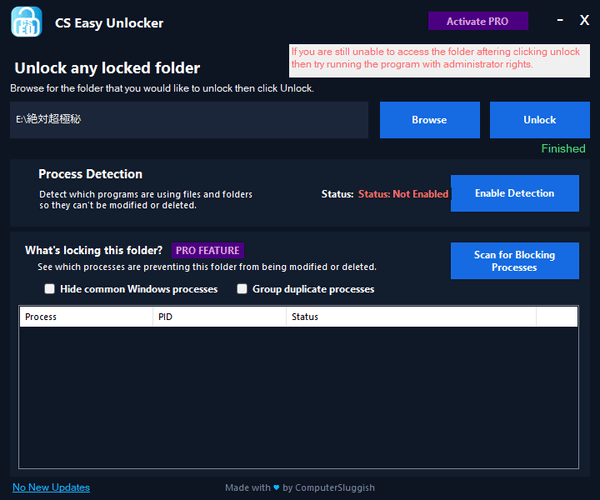Start Scan for Blocking Processes
The height and width of the screenshot is (500, 600).
point(515,261)
